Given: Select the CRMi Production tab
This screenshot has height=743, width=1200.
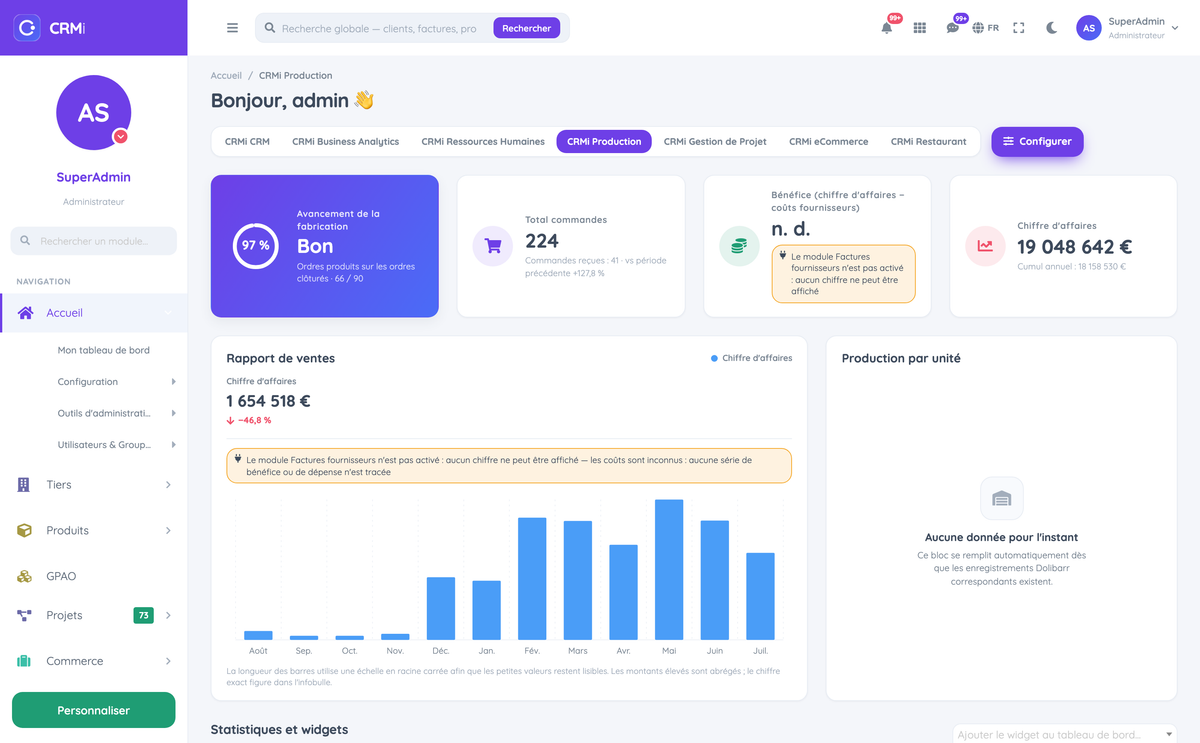Looking at the screenshot, I should [604, 142].
